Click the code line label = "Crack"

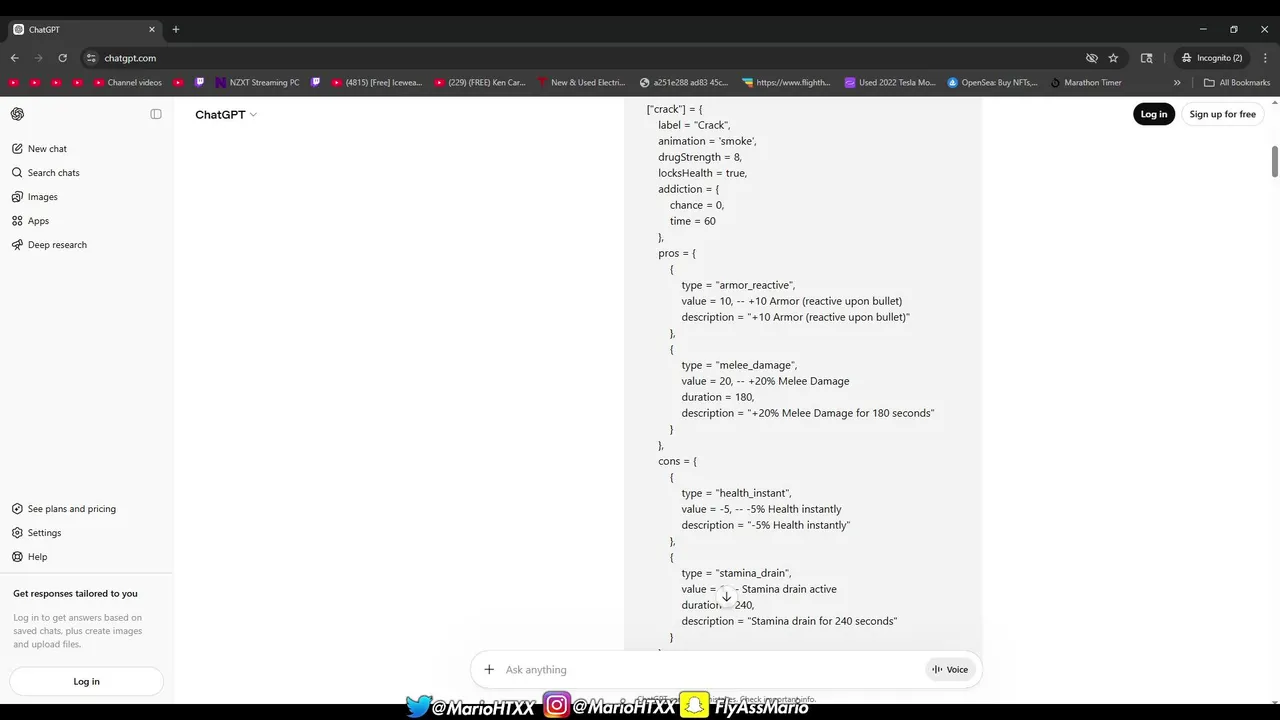tap(694, 125)
